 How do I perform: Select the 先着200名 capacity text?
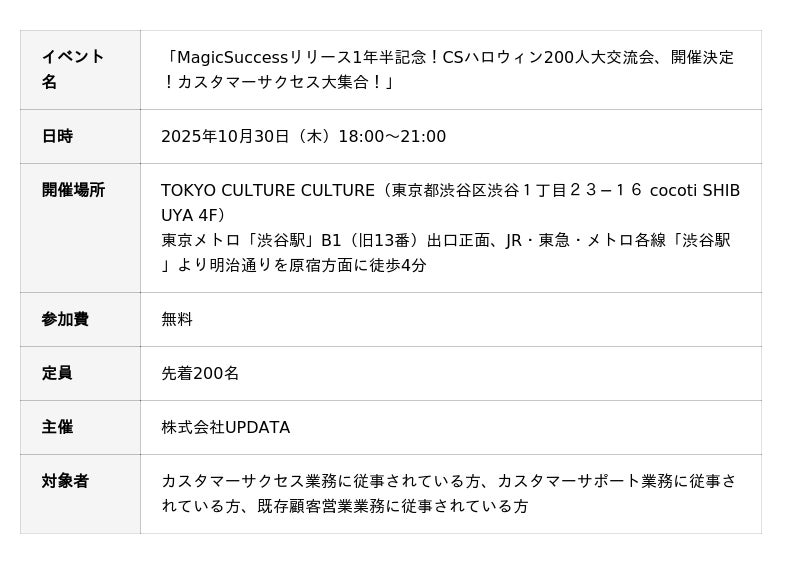[200, 374]
